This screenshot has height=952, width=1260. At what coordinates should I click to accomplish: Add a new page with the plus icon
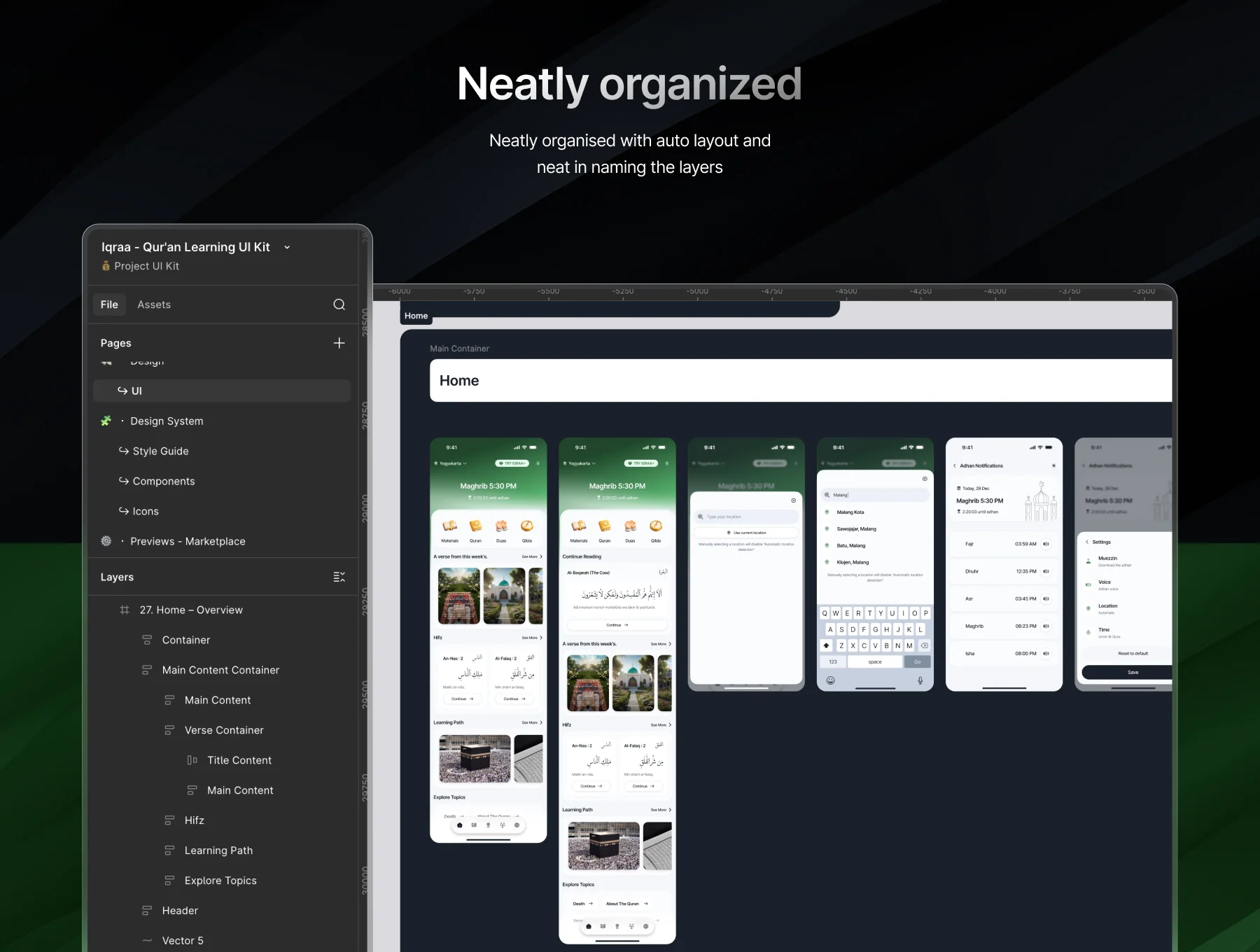pos(339,343)
